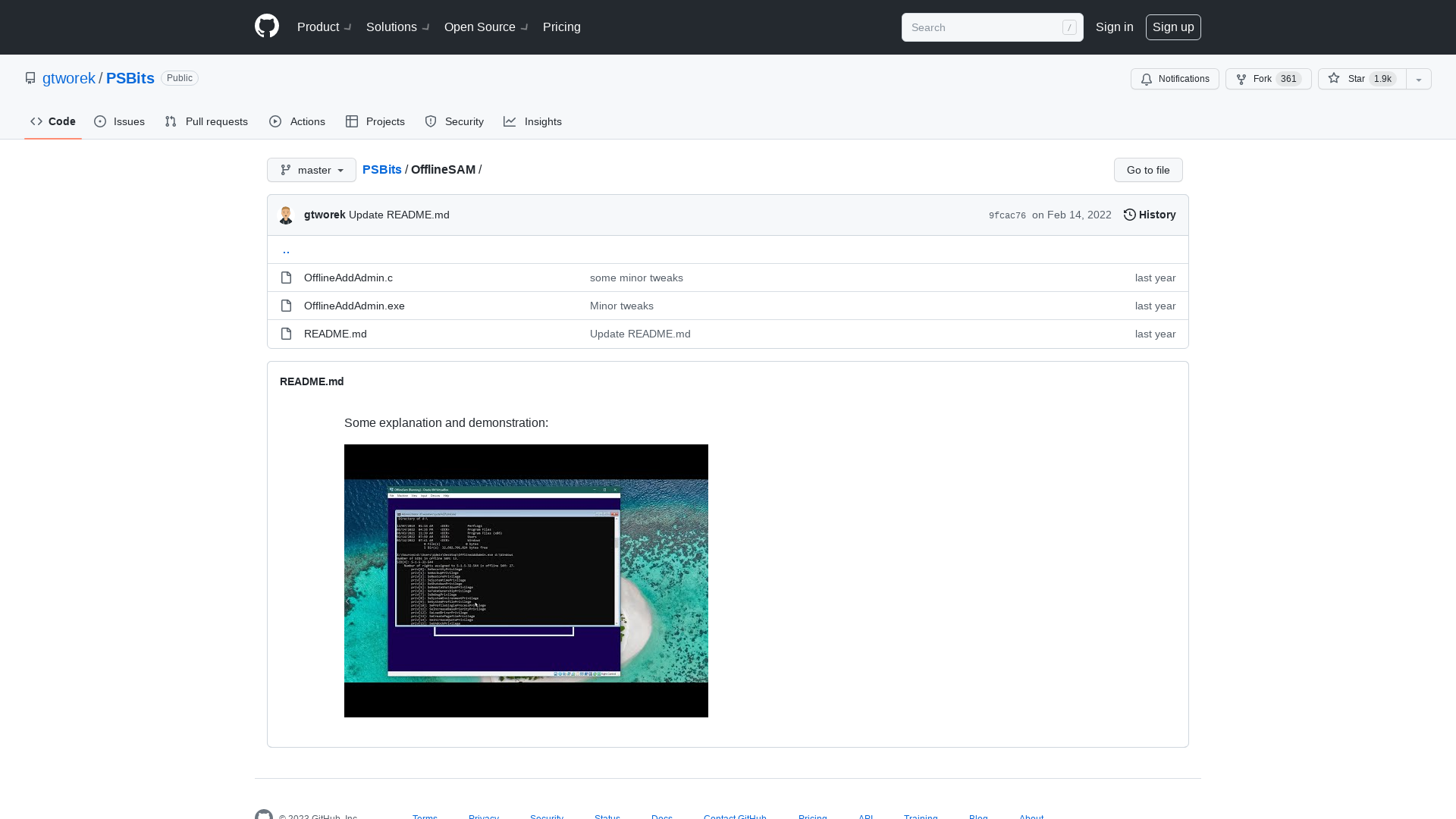
Task: Select the Code tab
Action: click(53, 121)
